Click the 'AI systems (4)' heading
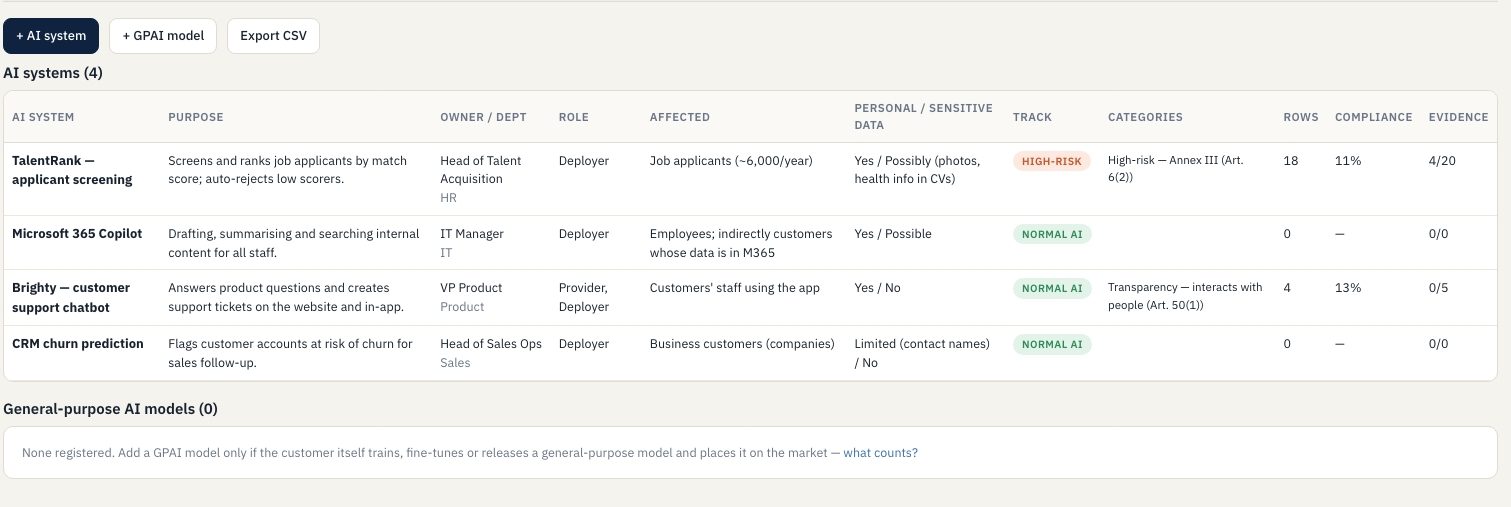 click(53, 73)
